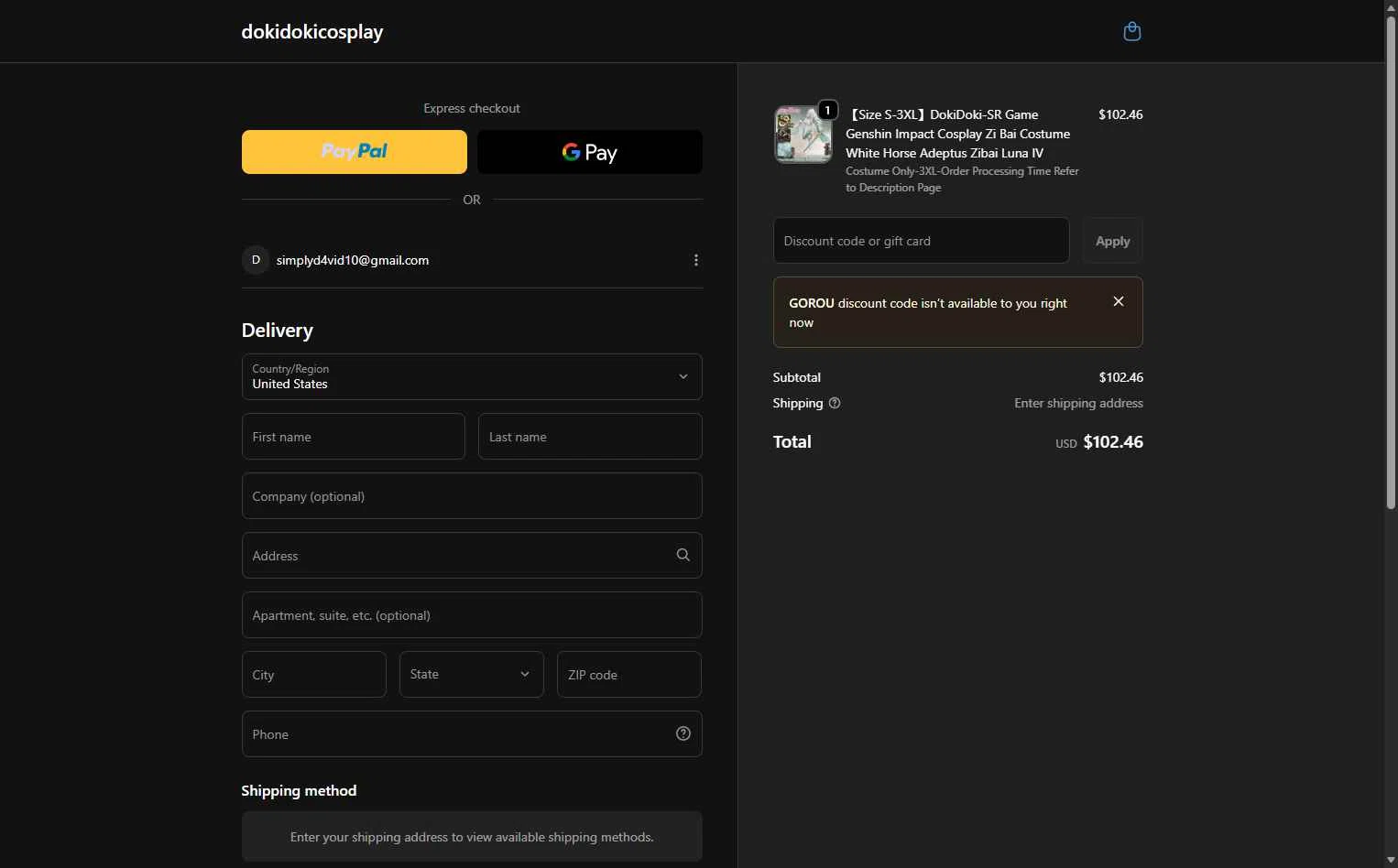
Task: Click the shipping methods placeholder message
Action: point(472,837)
